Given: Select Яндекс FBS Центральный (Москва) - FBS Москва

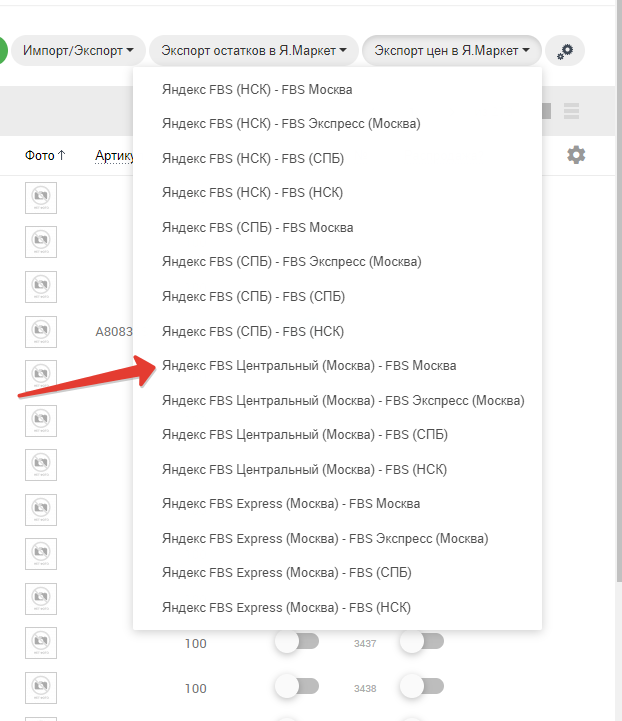Looking at the screenshot, I should pyautogui.click(x=337, y=366).
